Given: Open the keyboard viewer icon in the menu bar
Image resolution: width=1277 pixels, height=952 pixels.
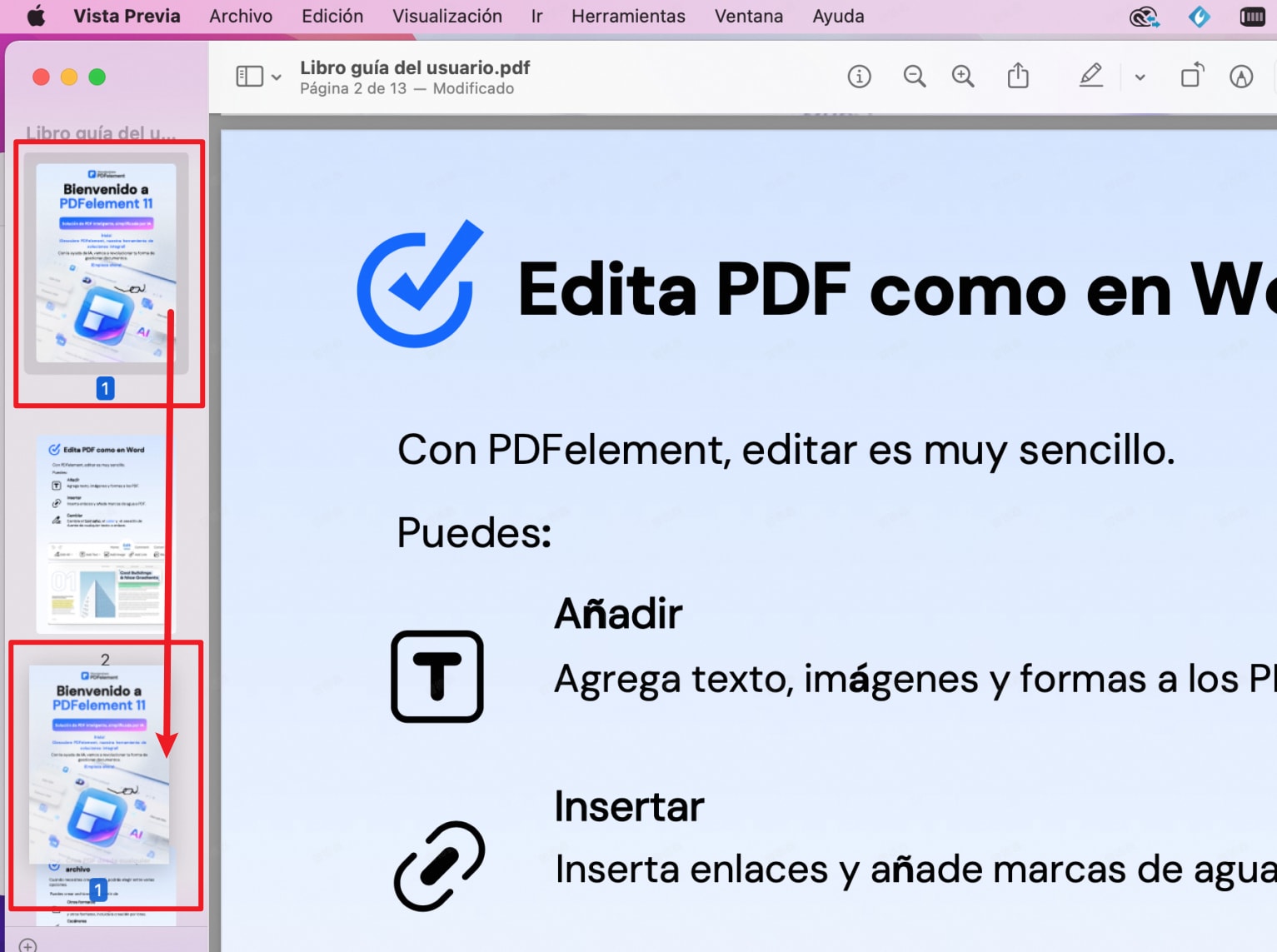Looking at the screenshot, I should (1252, 16).
